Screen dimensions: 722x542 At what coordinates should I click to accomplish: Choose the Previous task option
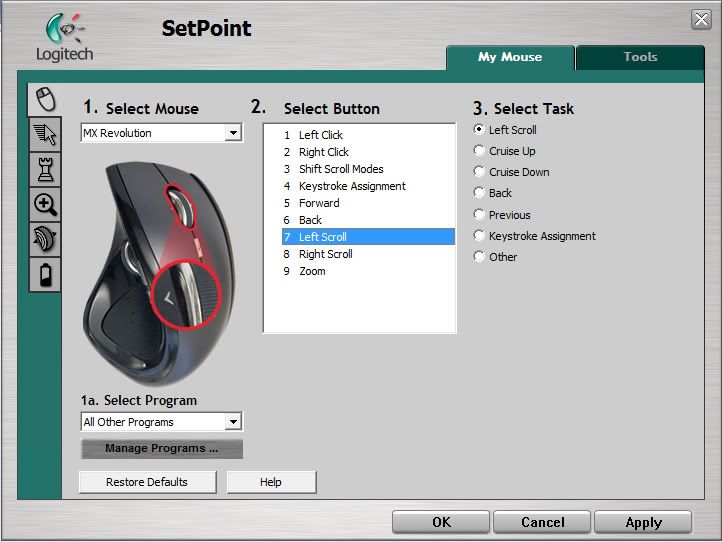click(x=479, y=215)
